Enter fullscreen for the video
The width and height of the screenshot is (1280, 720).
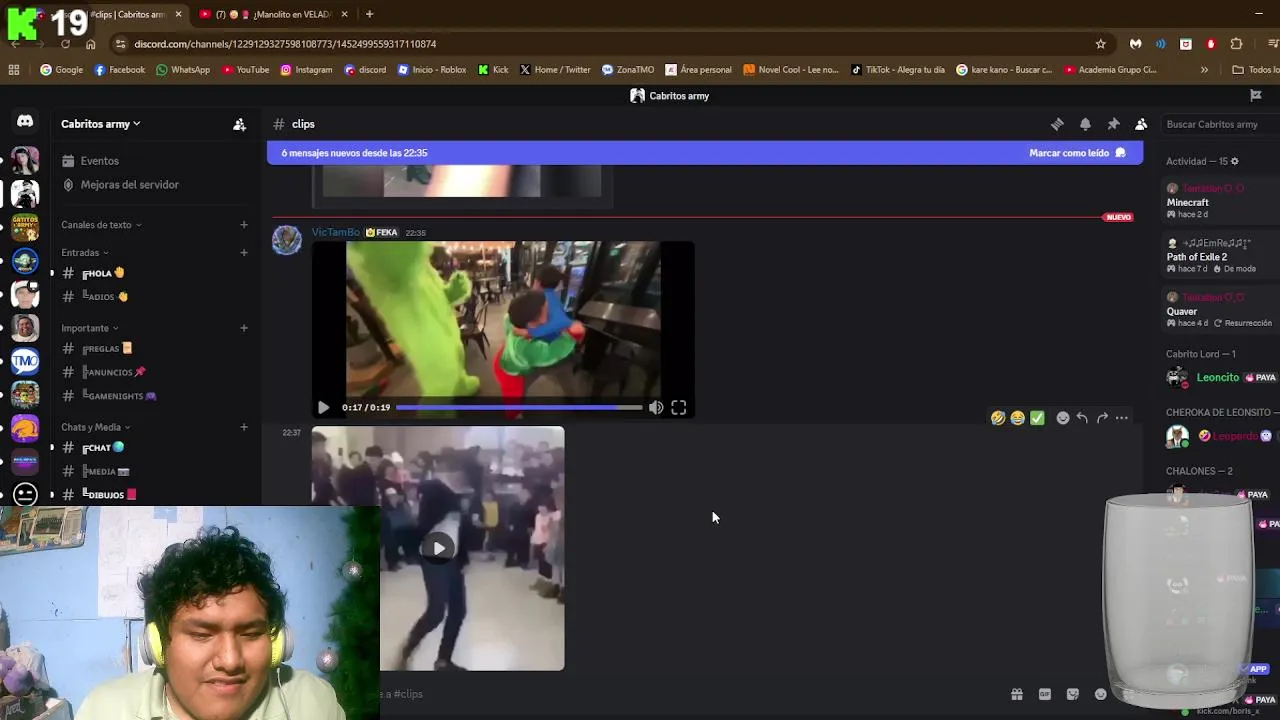(x=679, y=407)
